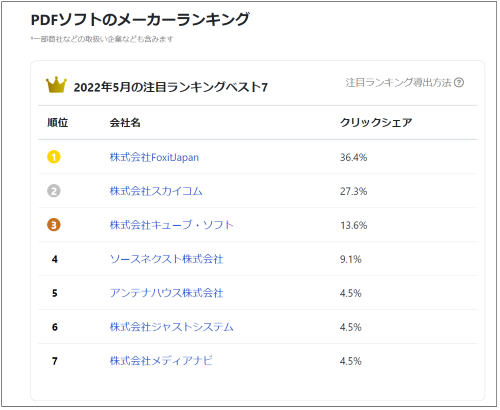Open the アンテナハウス株式会社 link

coord(166,293)
